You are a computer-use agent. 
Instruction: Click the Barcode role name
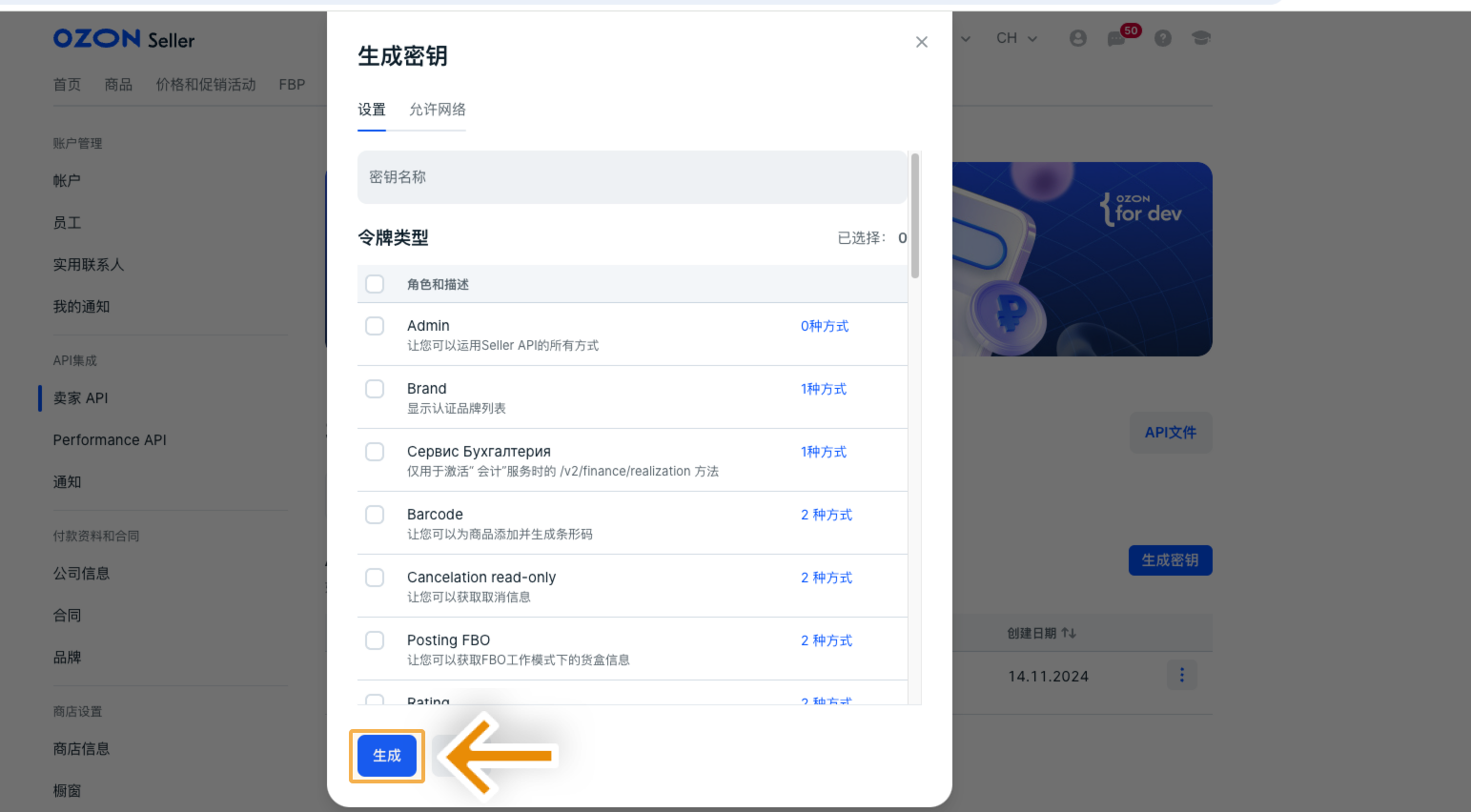[x=435, y=515]
